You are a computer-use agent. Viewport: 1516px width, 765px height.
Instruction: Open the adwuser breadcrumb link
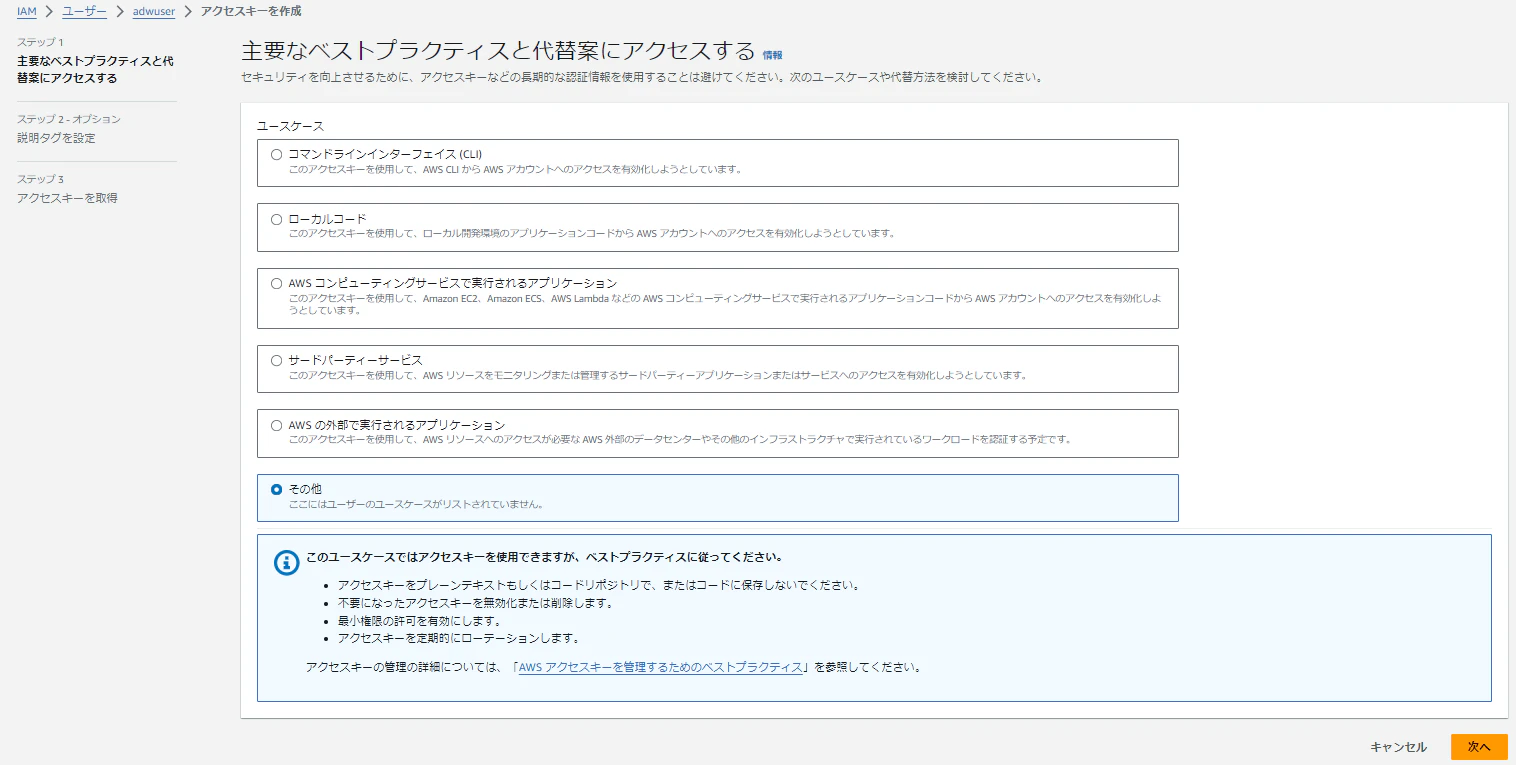(x=154, y=11)
